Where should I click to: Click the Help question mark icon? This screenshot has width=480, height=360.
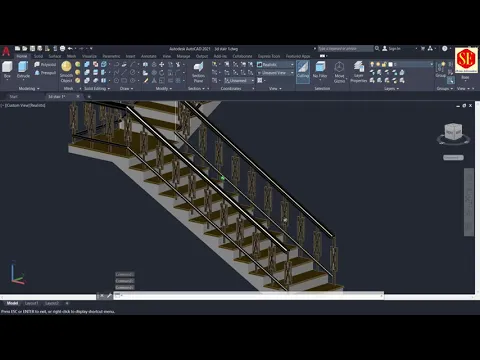coord(445,49)
